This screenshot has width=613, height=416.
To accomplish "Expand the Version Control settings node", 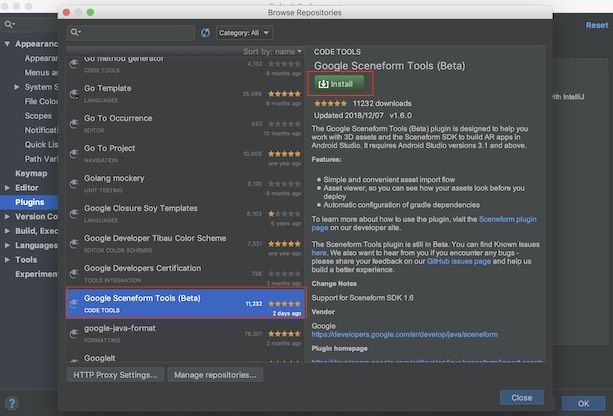I will (x=7, y=216).
